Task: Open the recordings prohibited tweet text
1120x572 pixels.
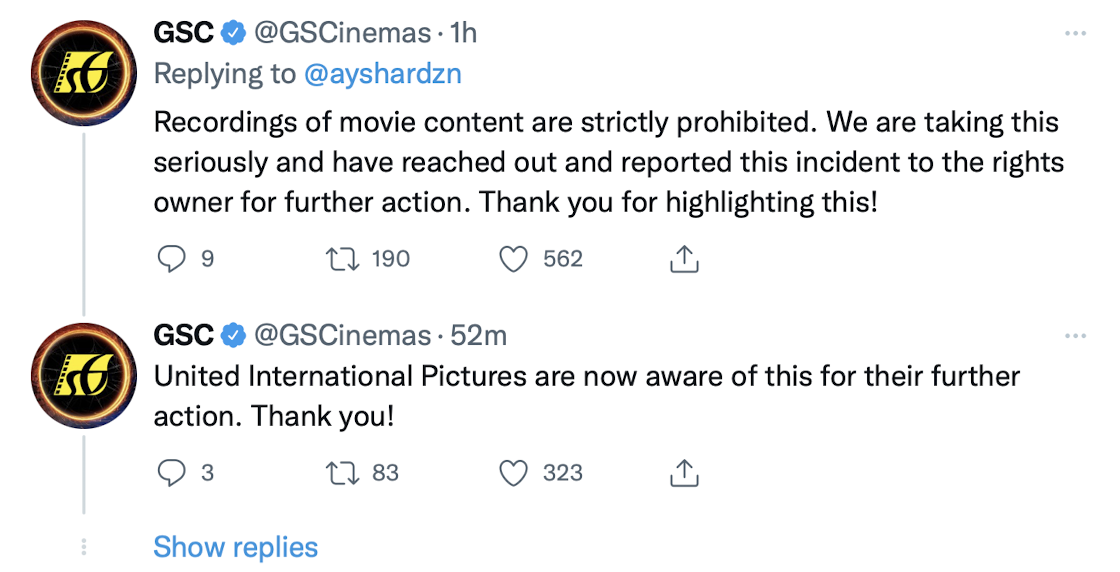Action: tap(609, 163)
